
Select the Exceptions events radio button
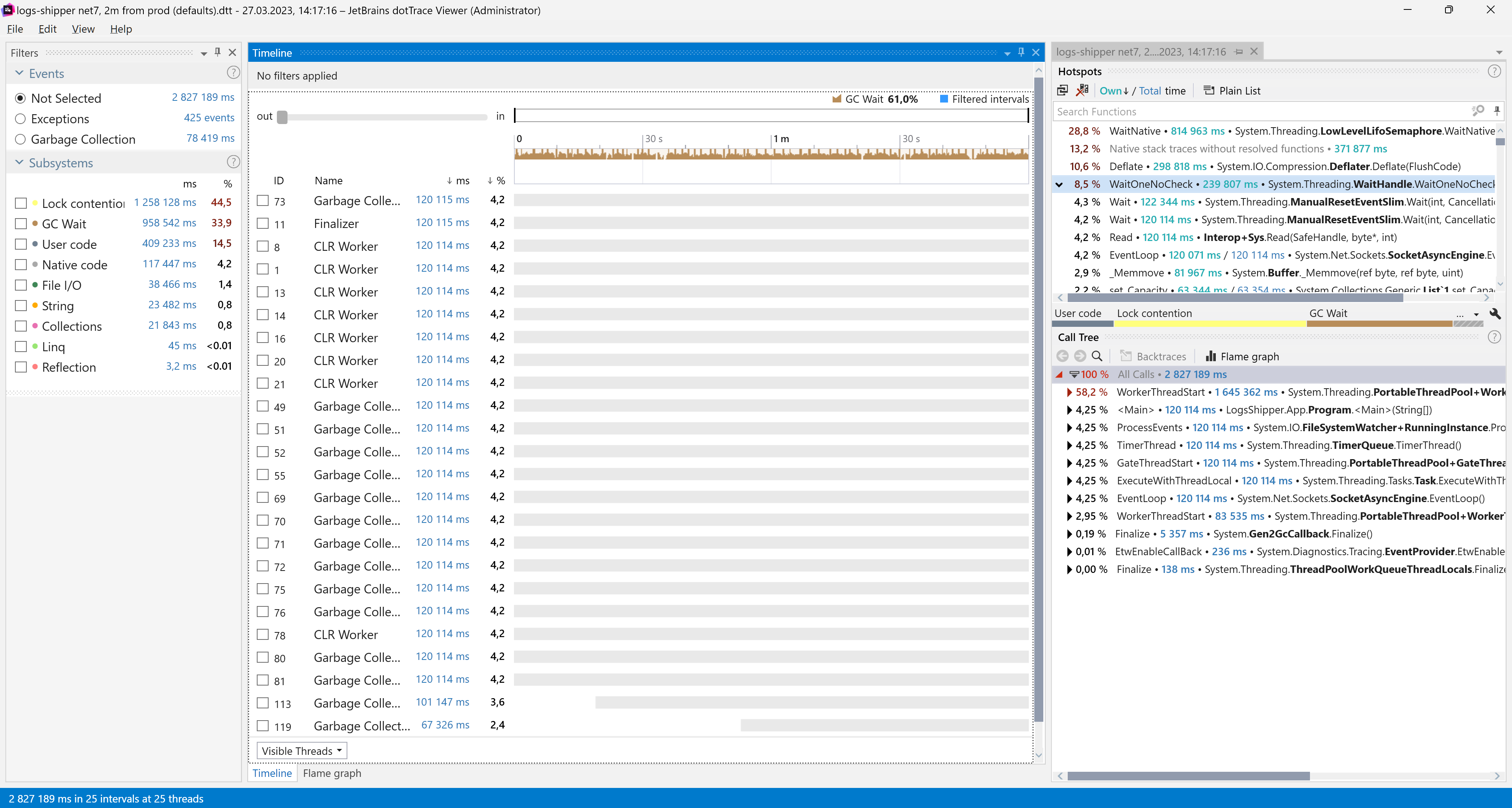pyautogui.click(x=20, y=119)
